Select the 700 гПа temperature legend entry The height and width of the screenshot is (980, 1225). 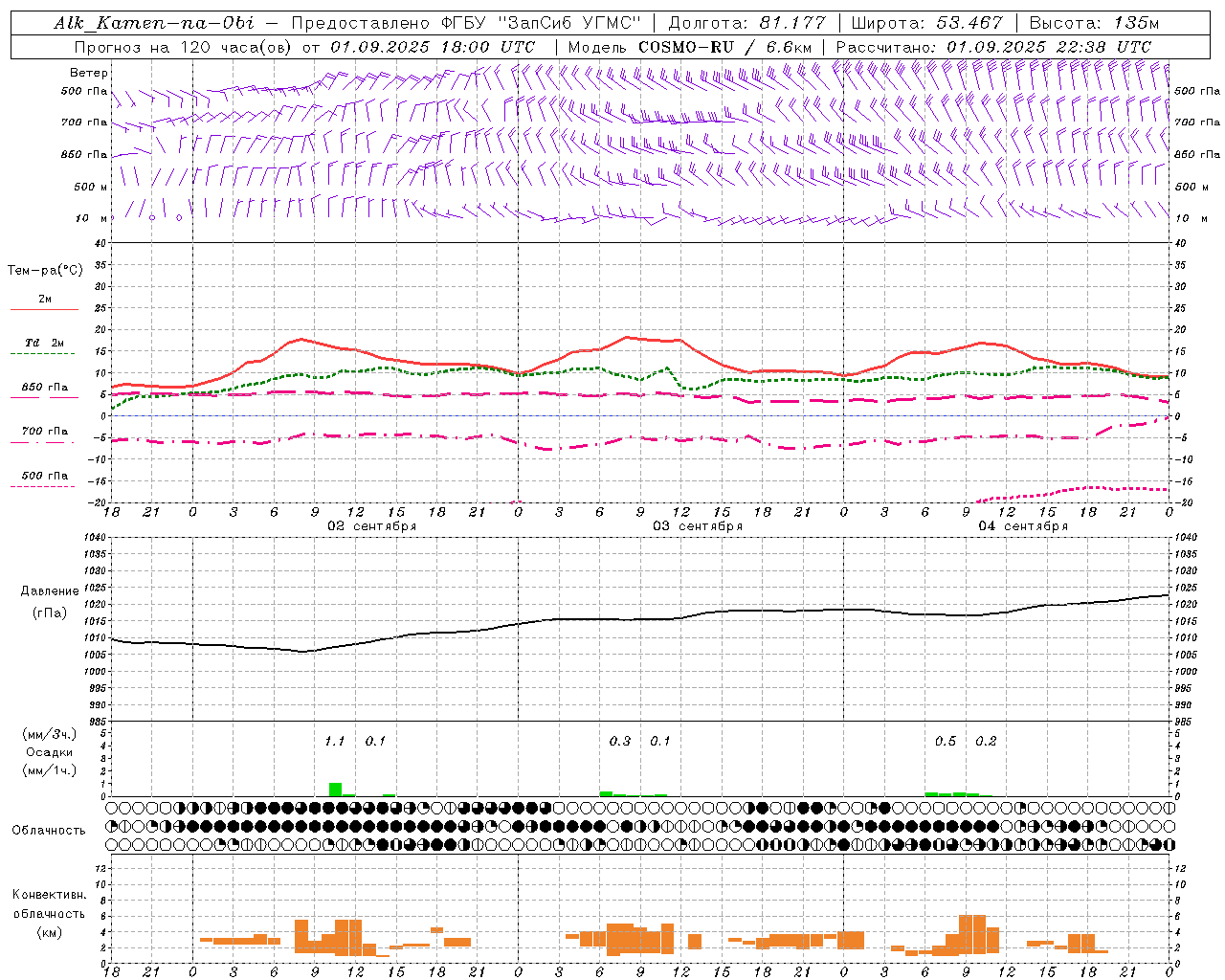(x=45, y=432)
